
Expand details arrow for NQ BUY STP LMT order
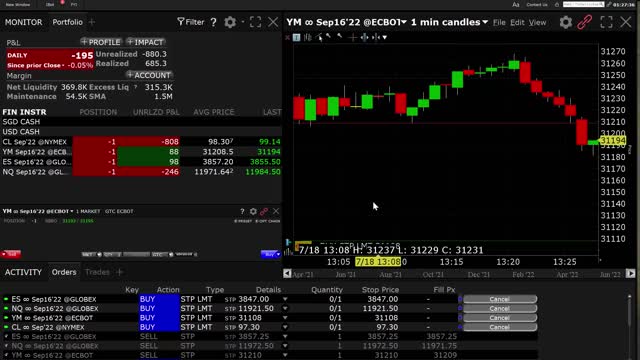coord(285,309)
